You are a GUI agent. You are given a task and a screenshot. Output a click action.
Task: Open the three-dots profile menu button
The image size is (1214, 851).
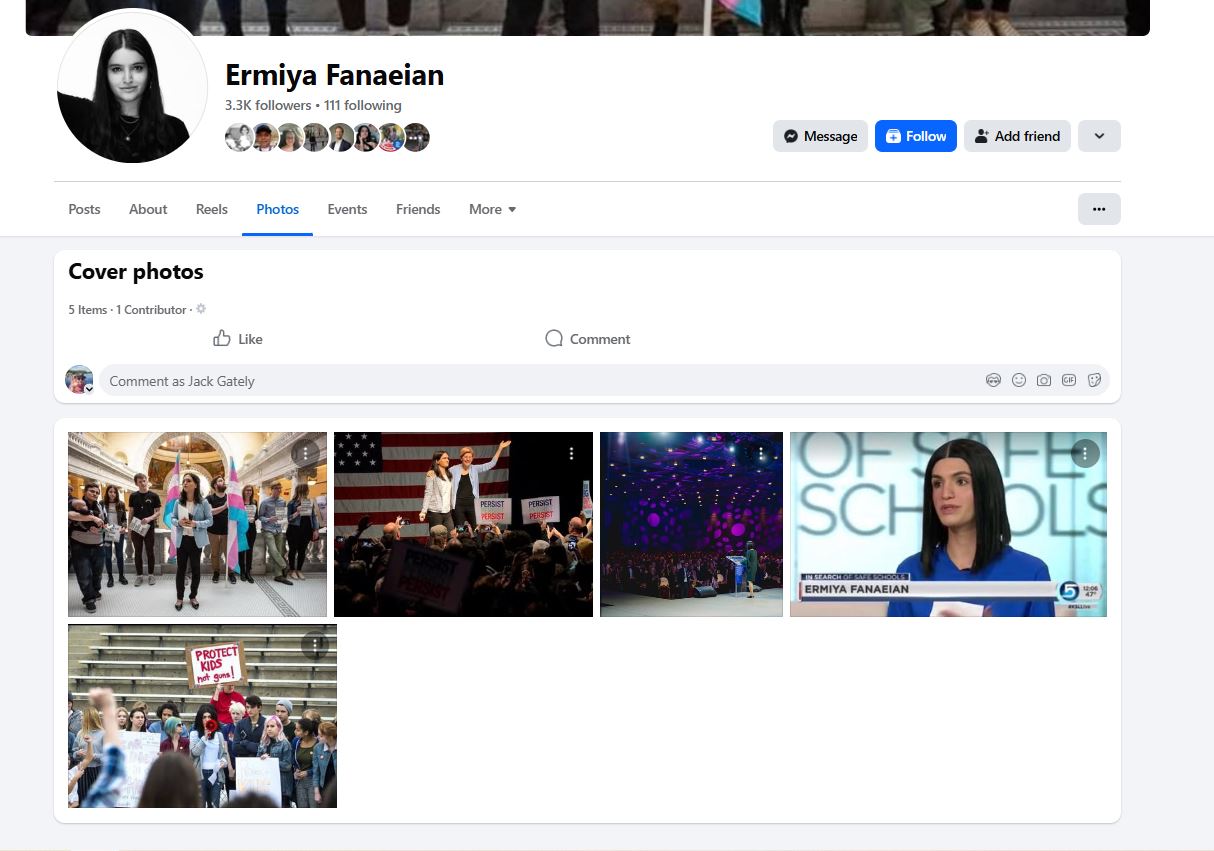click(x=1099, y=209)
